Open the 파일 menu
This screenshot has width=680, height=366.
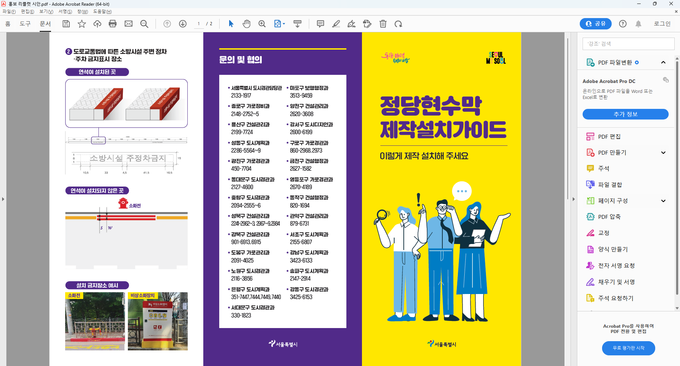point(9,12)
